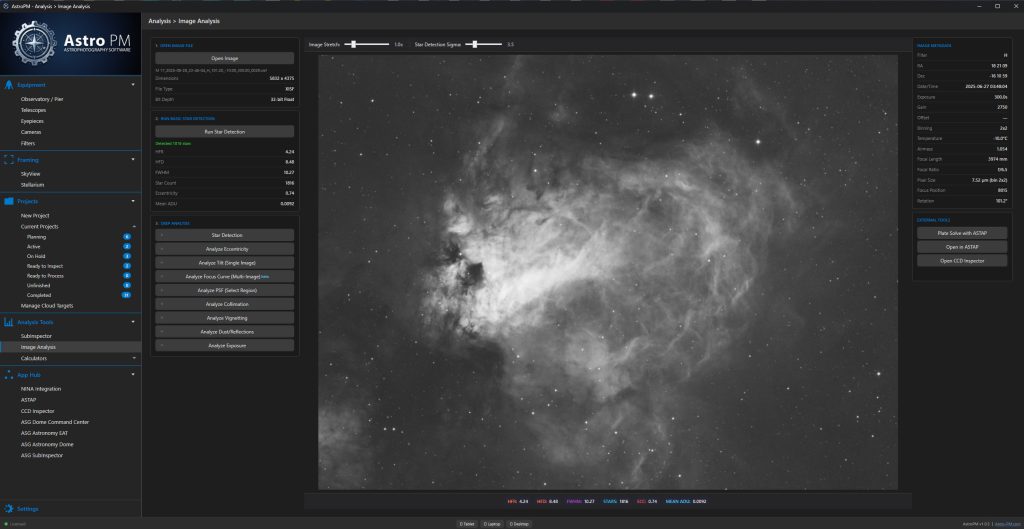Image resolution: width=1024 pixels, height=529 pixels.
Task: Select the Completed projects entry
Action: (x=39, y=295)
